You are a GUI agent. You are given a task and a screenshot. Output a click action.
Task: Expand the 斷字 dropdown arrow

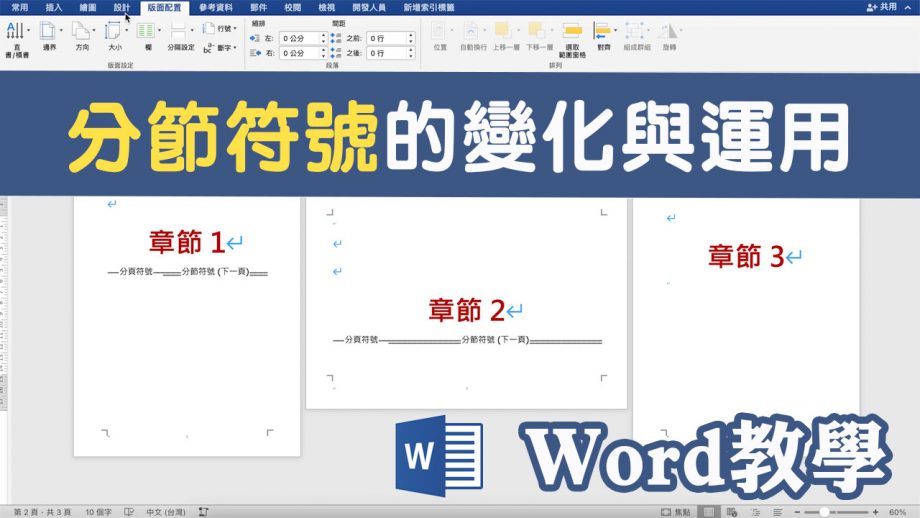(x=235, y=48)
